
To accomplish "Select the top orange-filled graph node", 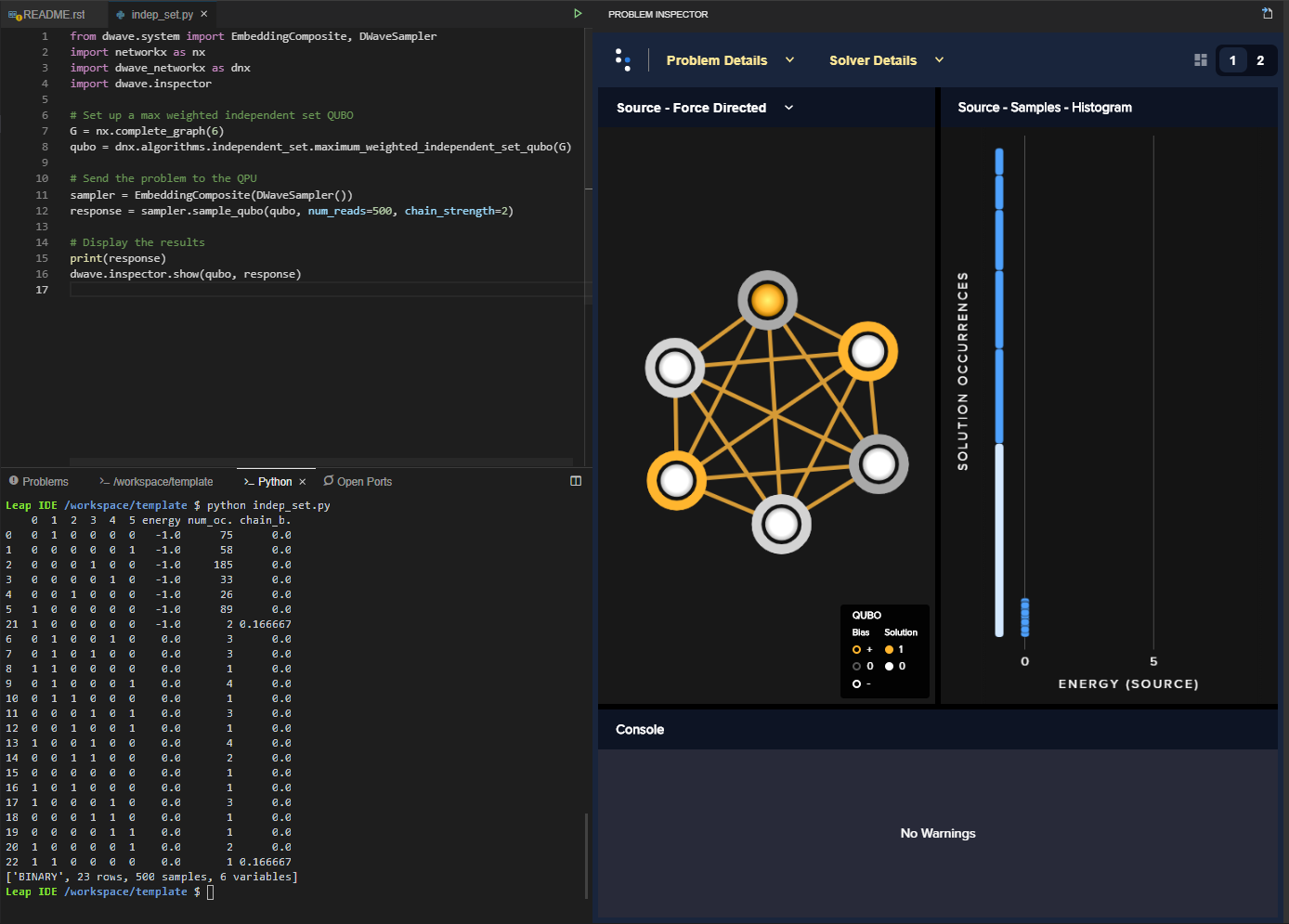I will 768,300.
